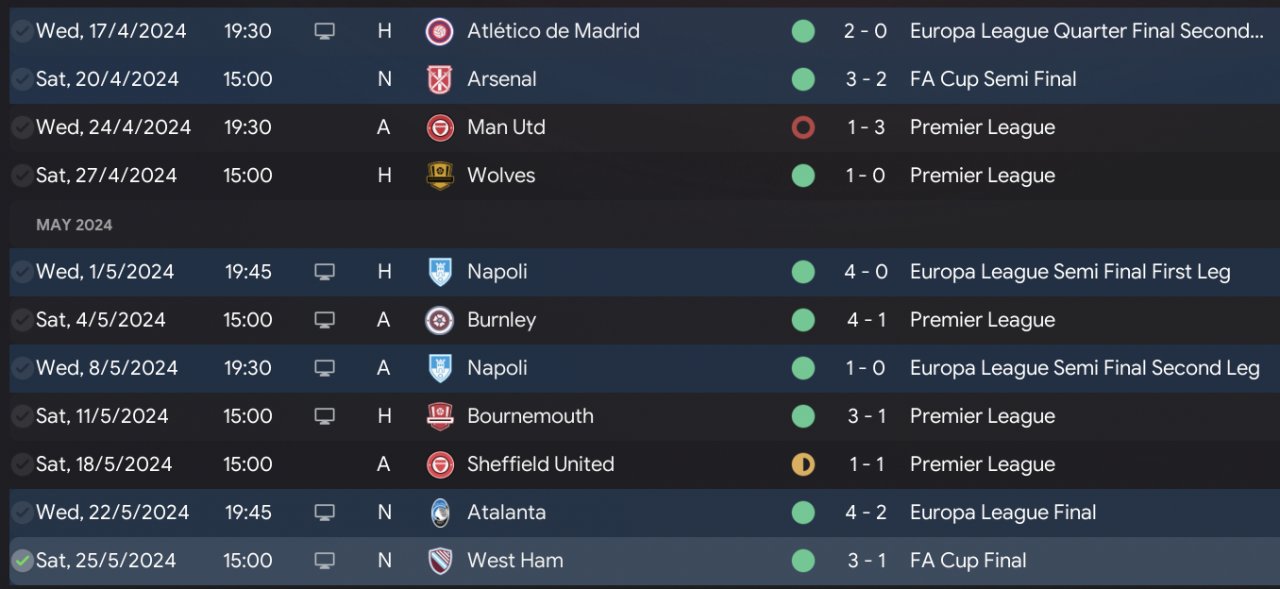Select the FA Cup Final competition label

coord(967,560)
